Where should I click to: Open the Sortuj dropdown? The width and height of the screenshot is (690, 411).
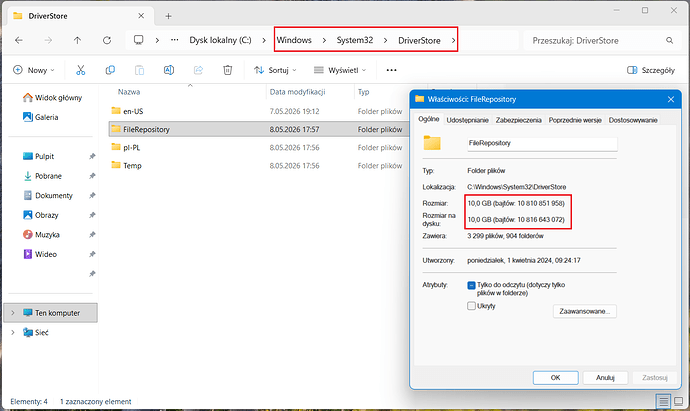pyautogui.click(x=275, y=70)
